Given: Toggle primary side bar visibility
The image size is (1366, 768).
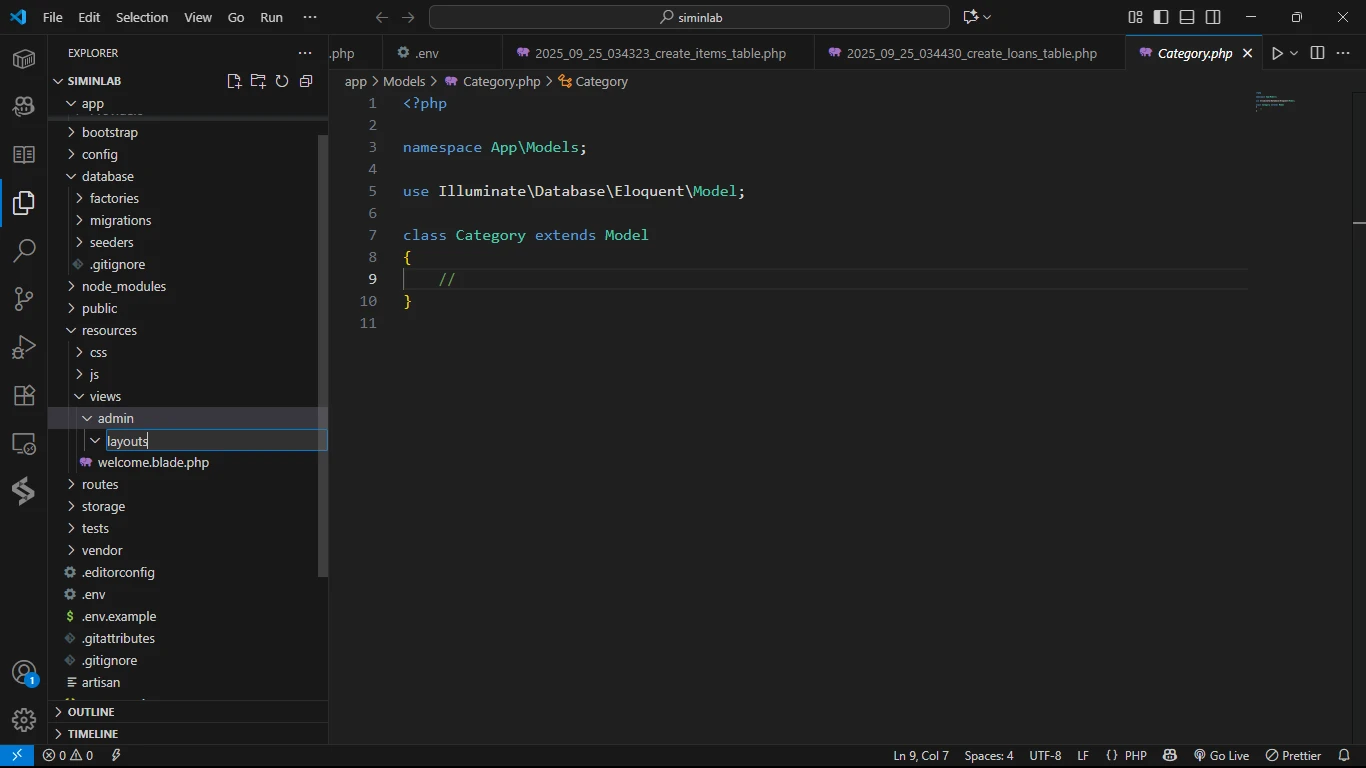Looking at the screenshot, I should point(1161,17).
